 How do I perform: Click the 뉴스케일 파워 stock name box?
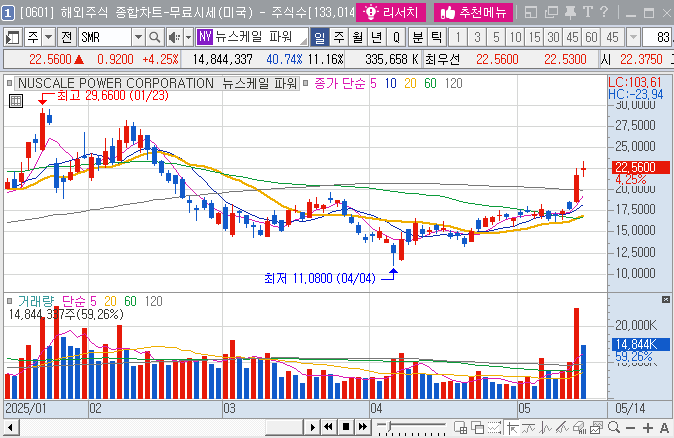click(252, 37)
